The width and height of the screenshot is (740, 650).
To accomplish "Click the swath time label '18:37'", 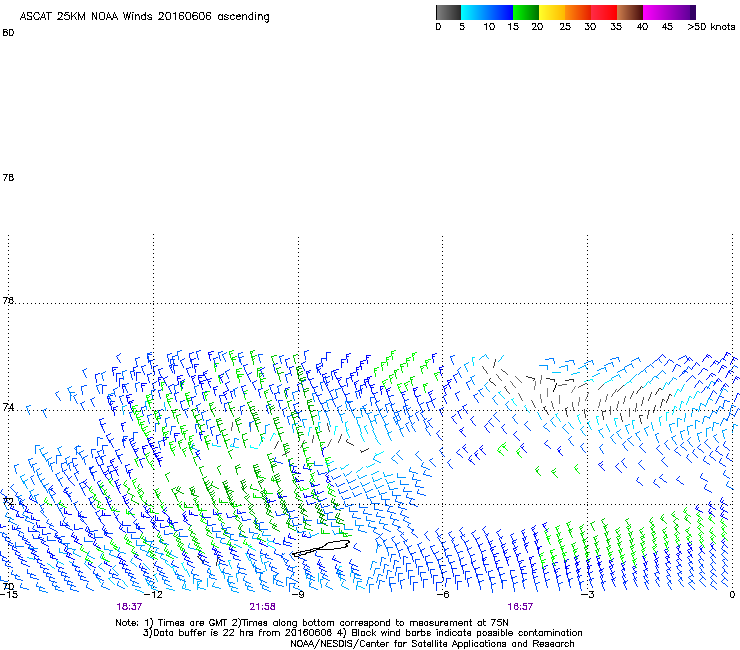I will tap(129, 607).
